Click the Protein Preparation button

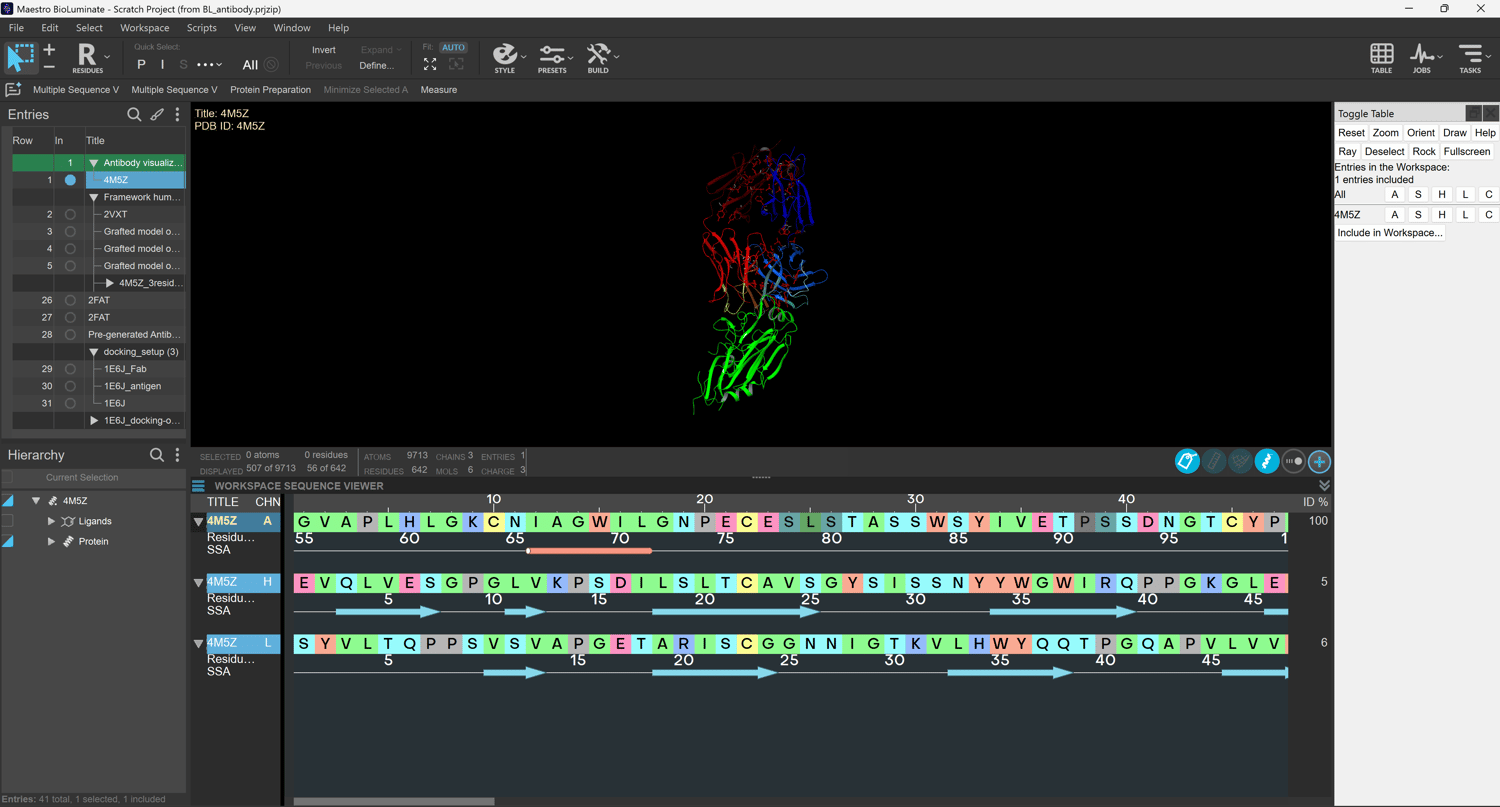click(x=270, y=90)
